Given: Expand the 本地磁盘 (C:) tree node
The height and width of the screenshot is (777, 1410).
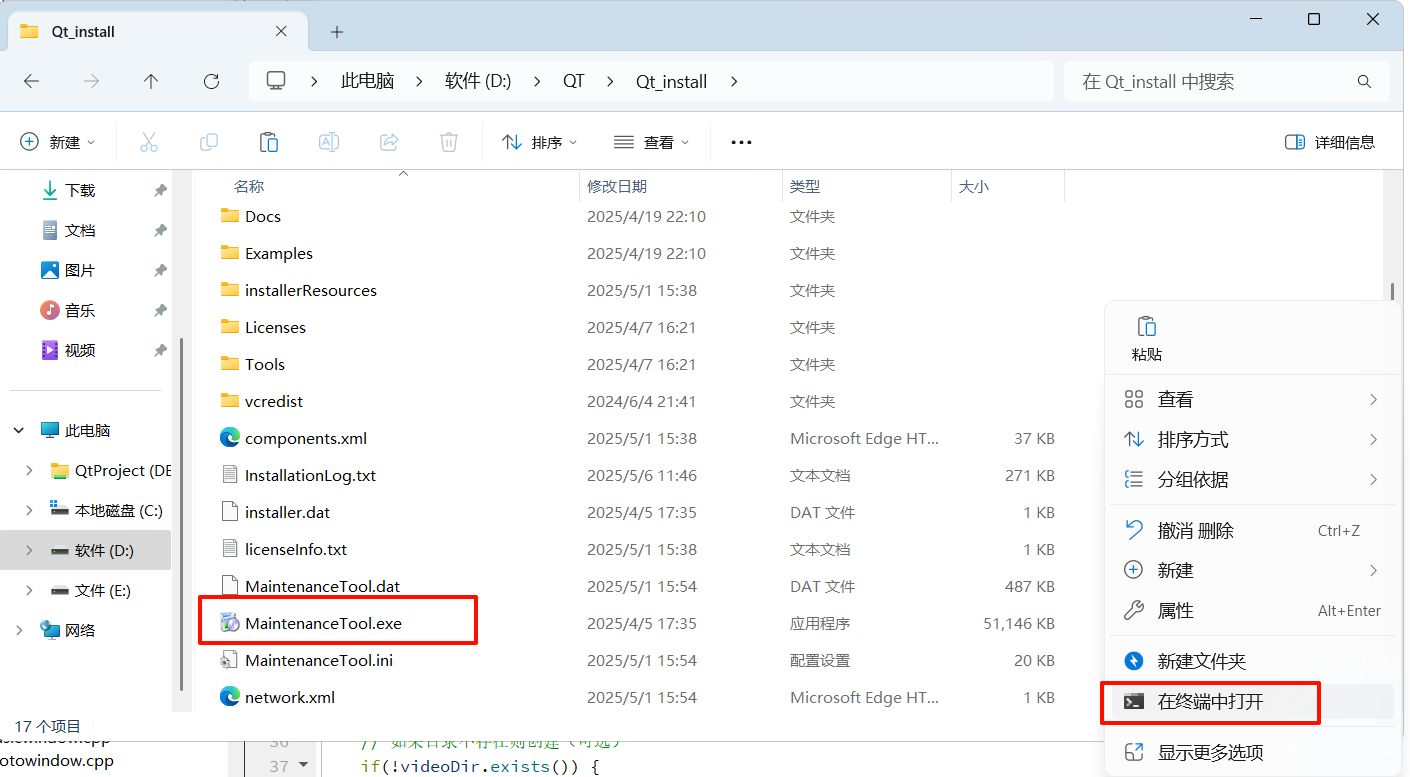Looking at the screenshot, I should tap(29, 510).
